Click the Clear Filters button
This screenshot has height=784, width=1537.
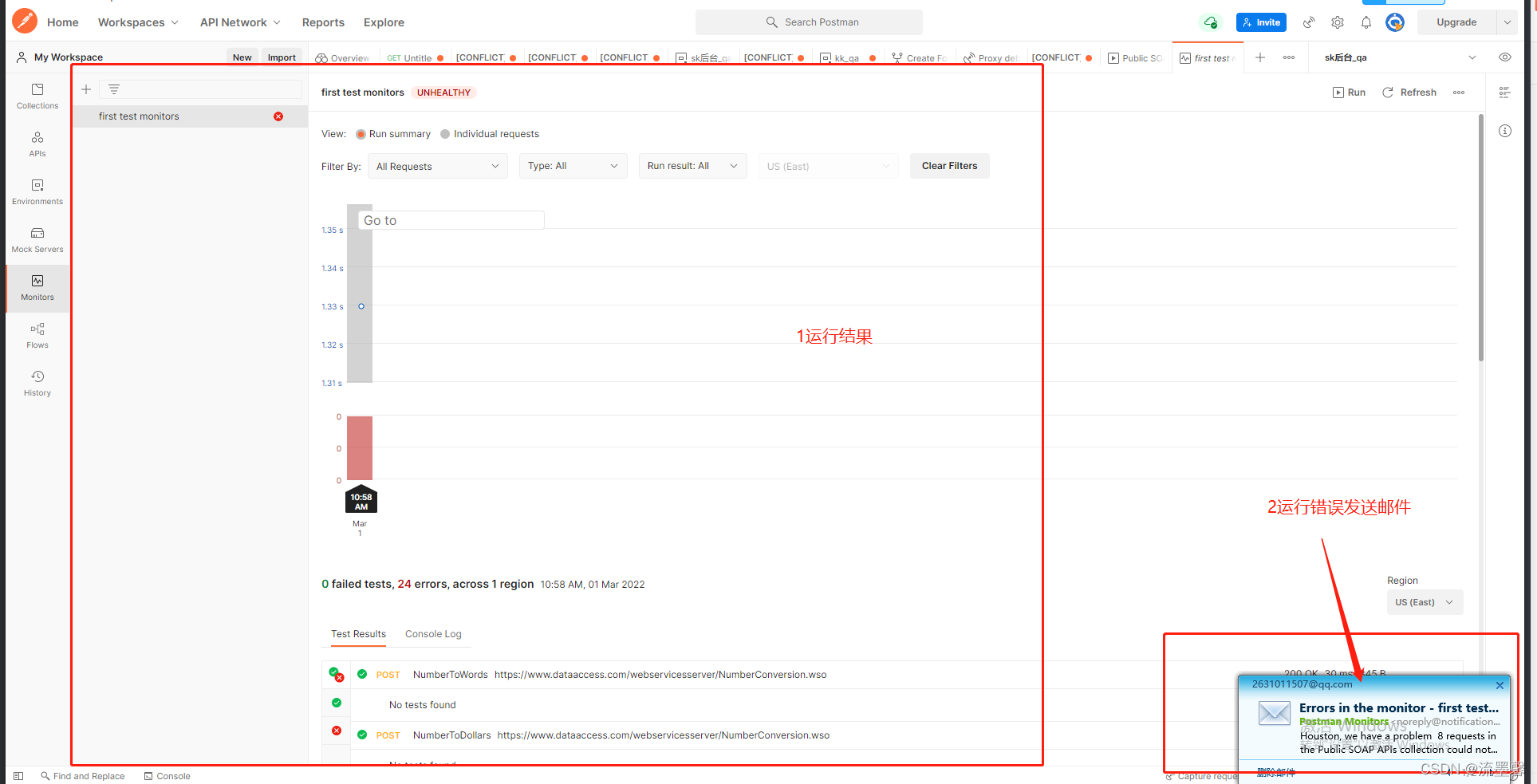949,166
